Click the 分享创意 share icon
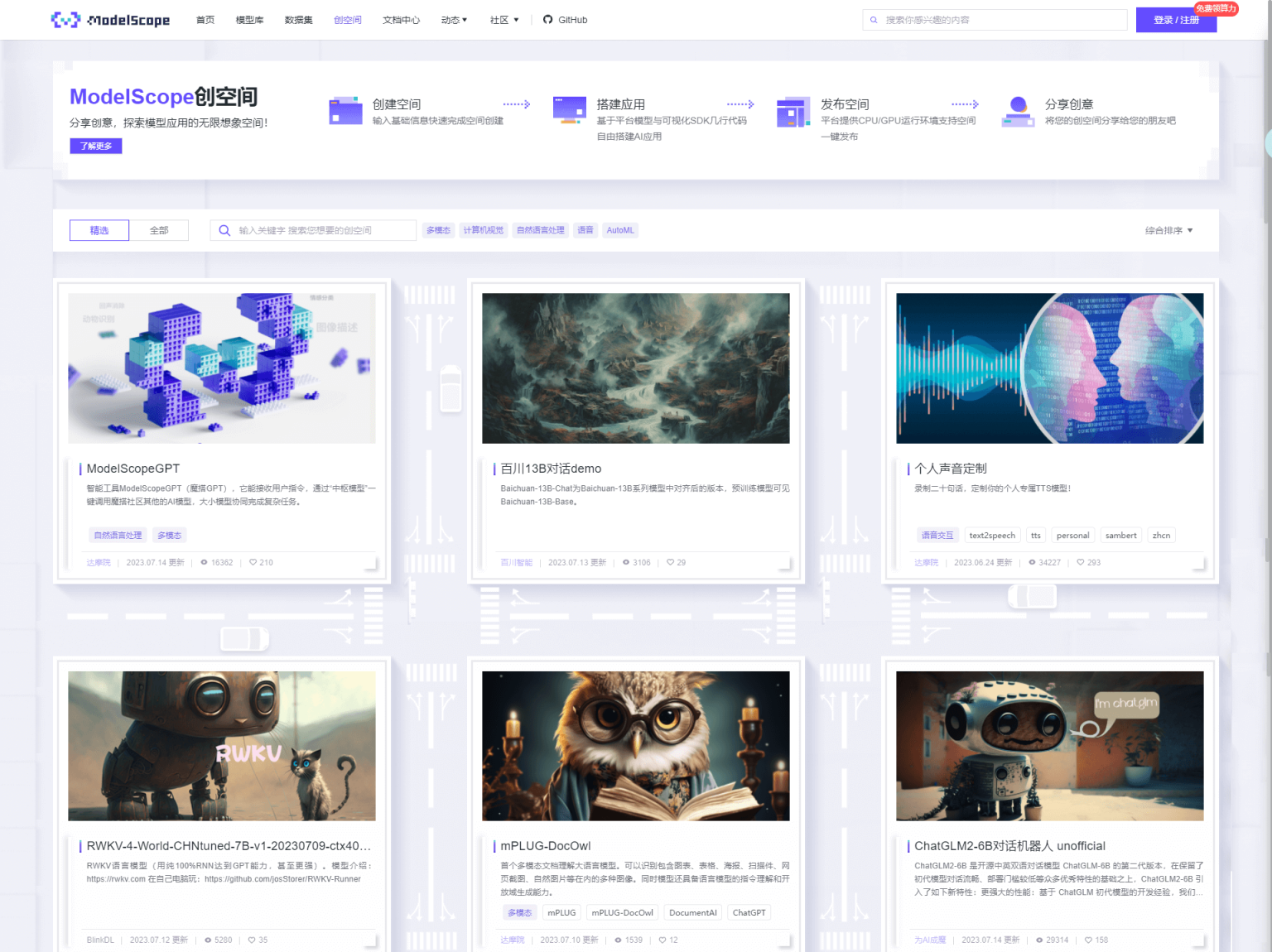The image size is (1272, 952). coord(1017,111)
